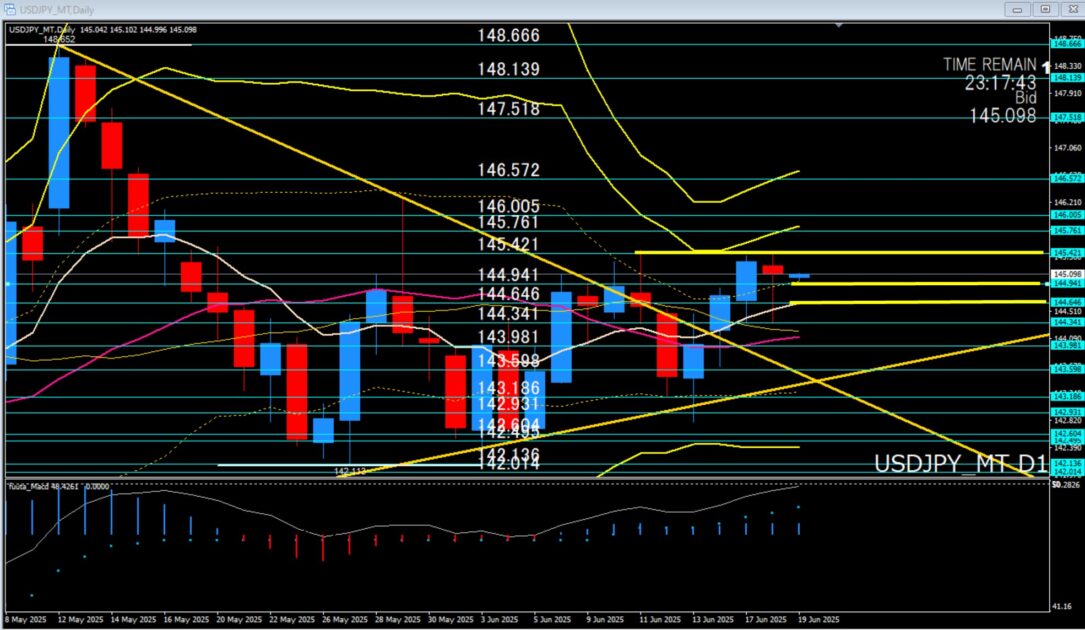The width and height of the screenshot is (1085, 630).
Task: Click the 148.666 cyan price tag on axis
Action: tap(1068, 44)
